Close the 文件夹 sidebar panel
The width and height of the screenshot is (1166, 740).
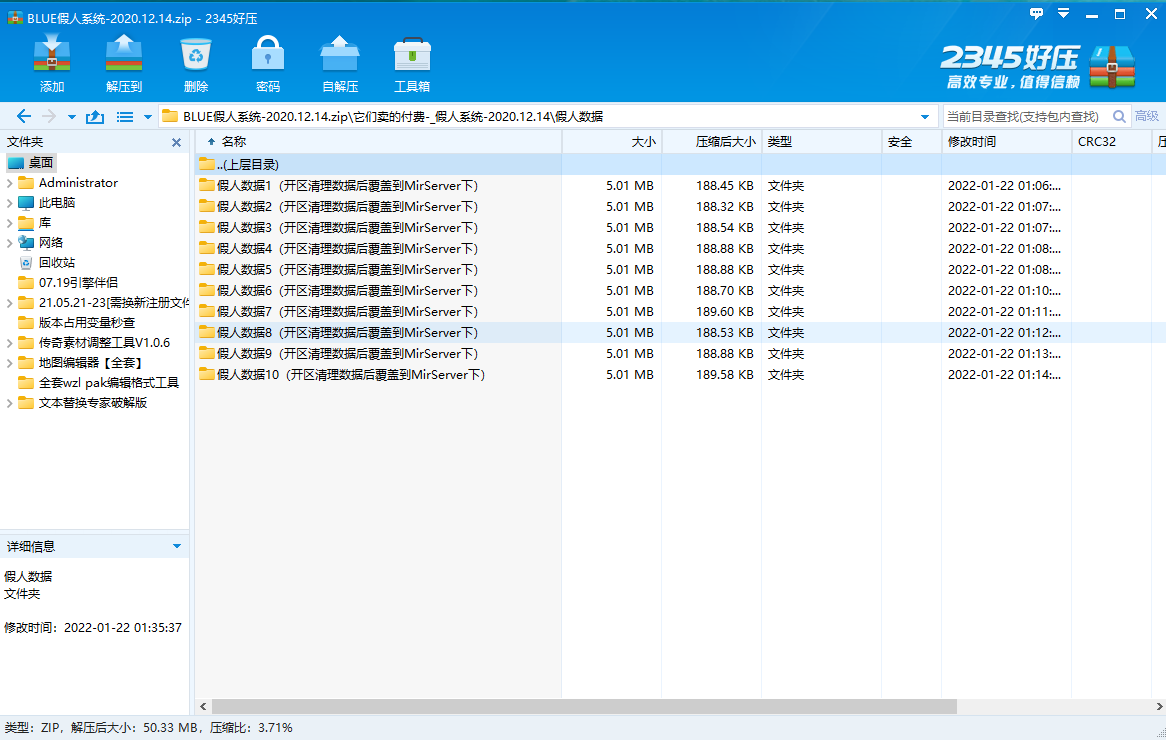(177, 143)
